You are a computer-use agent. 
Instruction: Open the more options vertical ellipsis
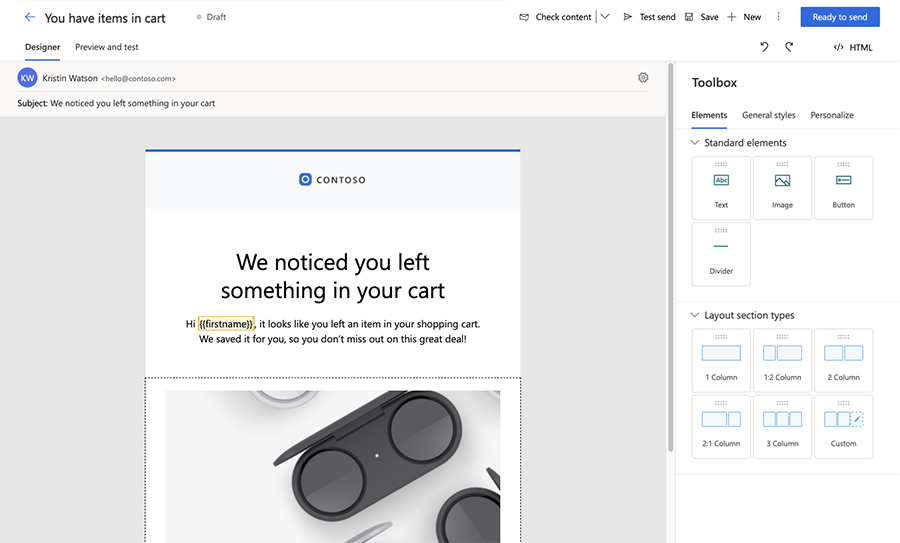tap(778, 17)
